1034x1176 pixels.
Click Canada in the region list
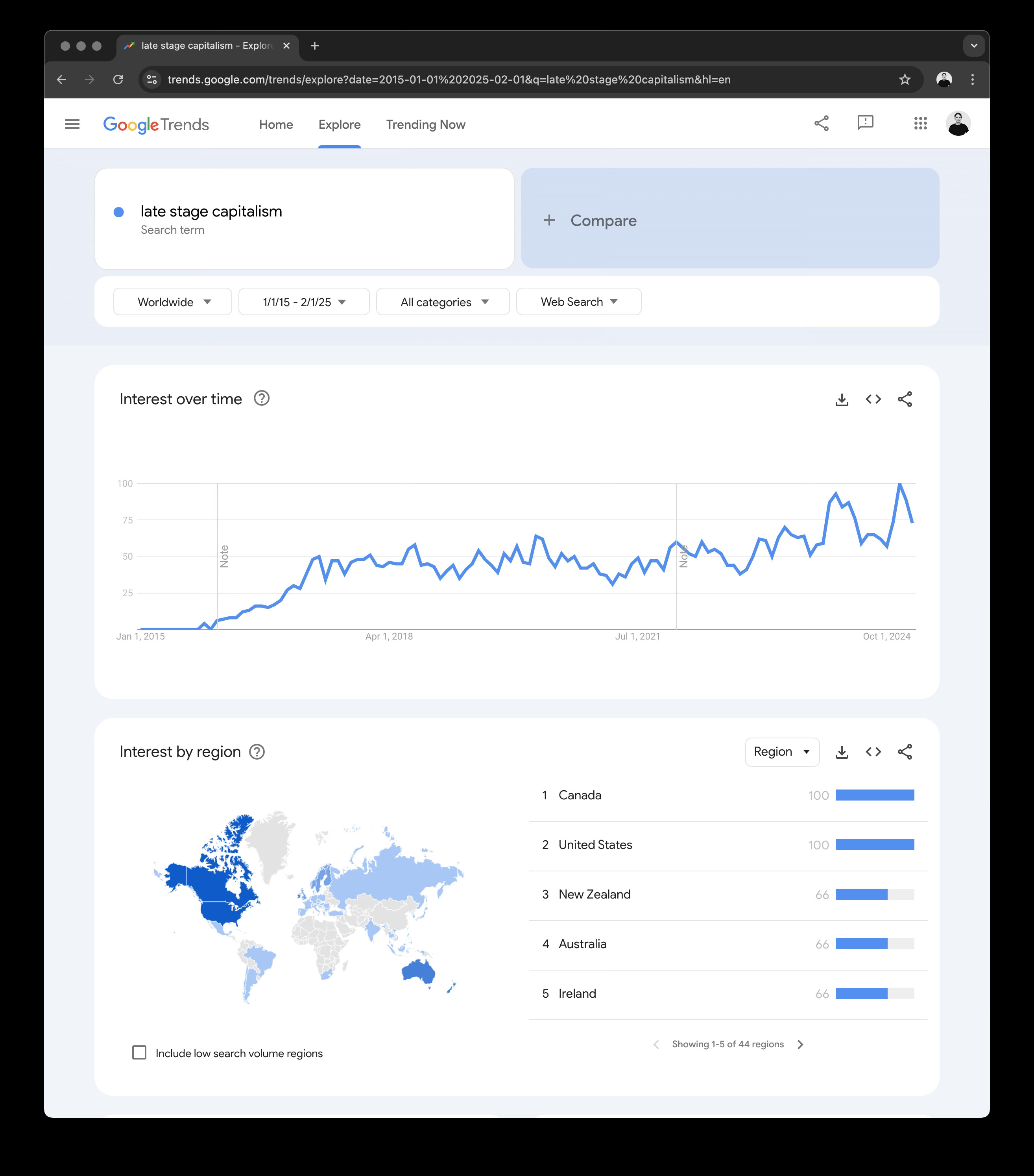(x=580, y=795)
